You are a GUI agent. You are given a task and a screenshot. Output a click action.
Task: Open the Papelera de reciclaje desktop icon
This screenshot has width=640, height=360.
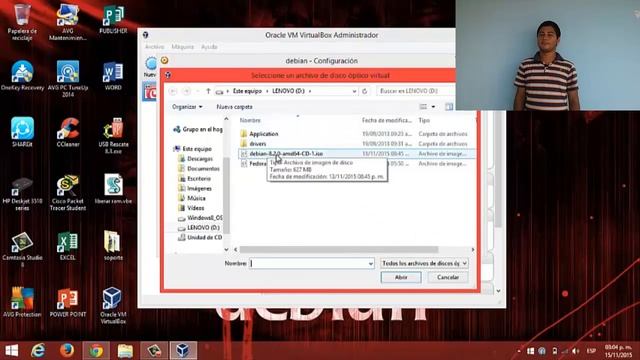point(22,22)
